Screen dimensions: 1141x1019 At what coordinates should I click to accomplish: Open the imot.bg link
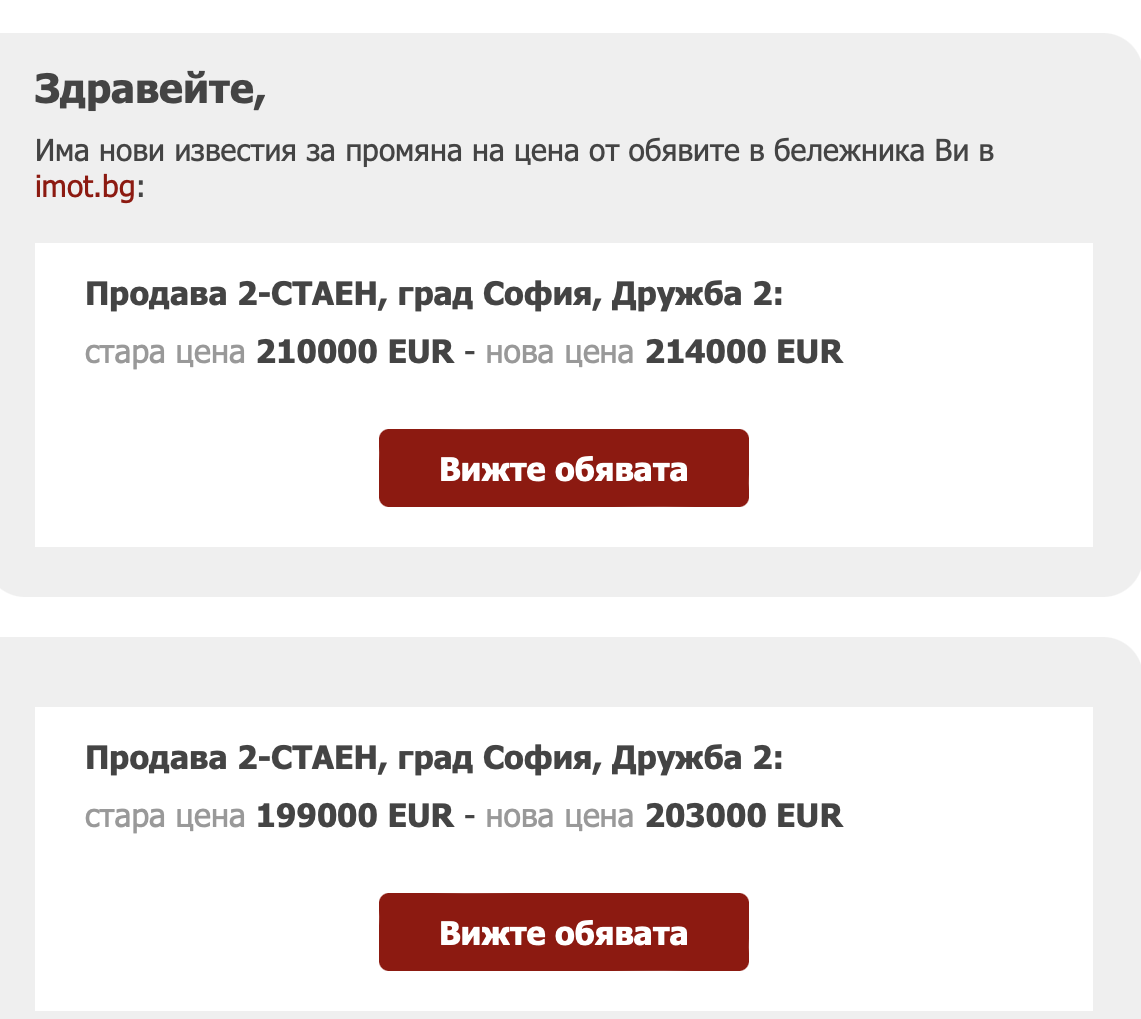click(85, 187)
